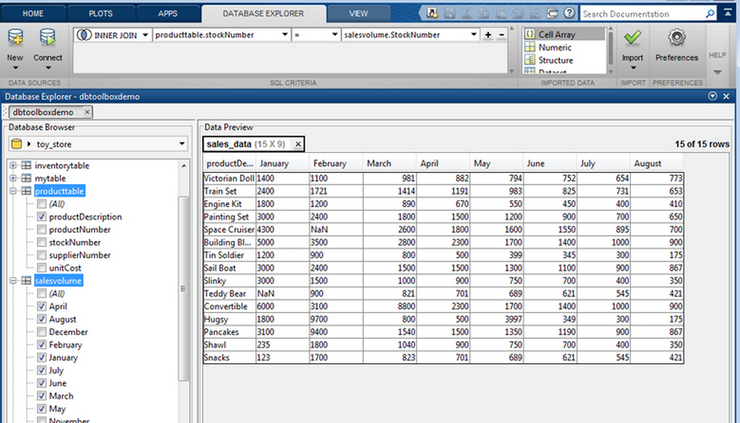The width and height of the screenshot is (740, 423).
Task: Click the New data source icon
Action: [15, 37]
